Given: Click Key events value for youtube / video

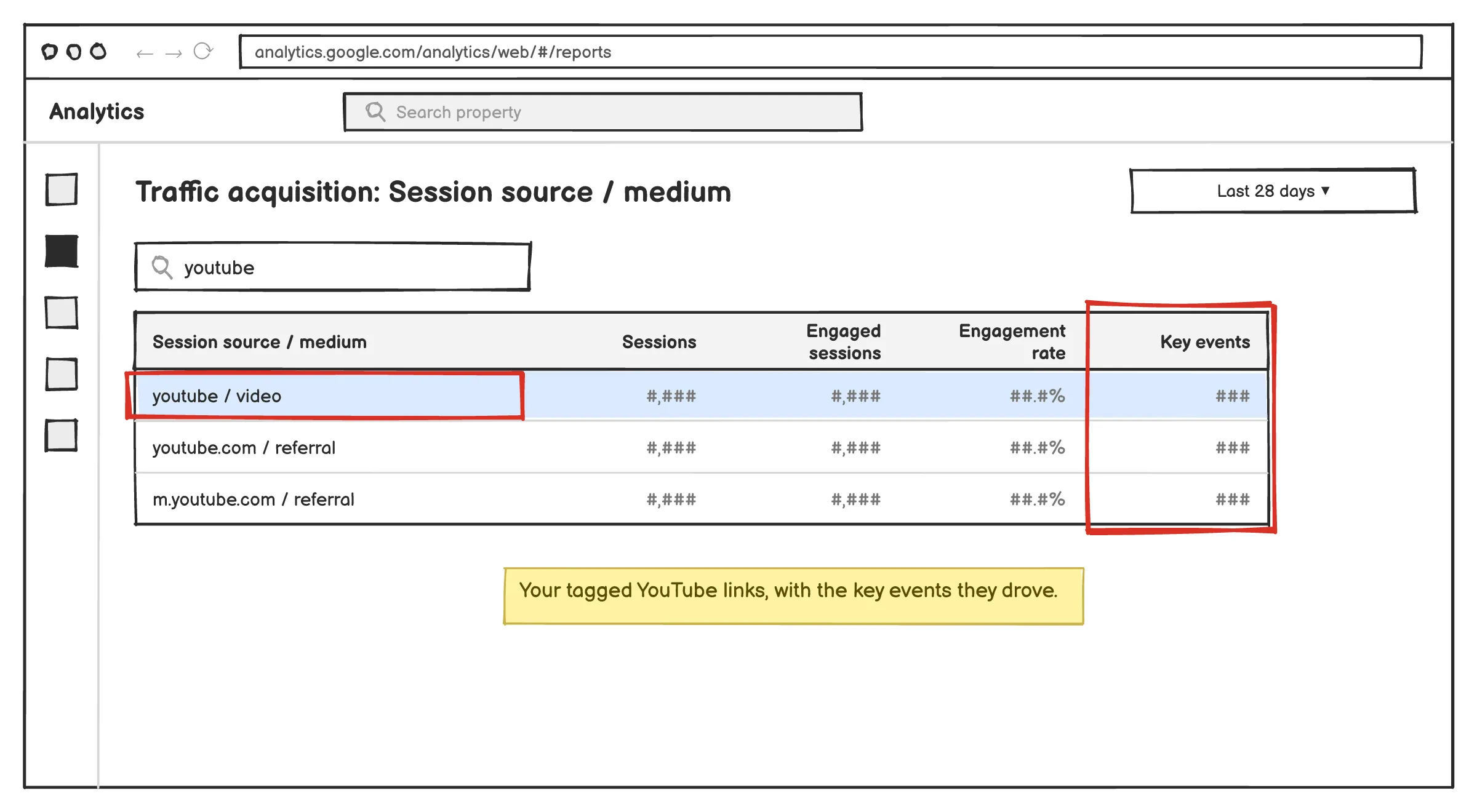Looking at the screenshot, I should [x=1233, y=396].
